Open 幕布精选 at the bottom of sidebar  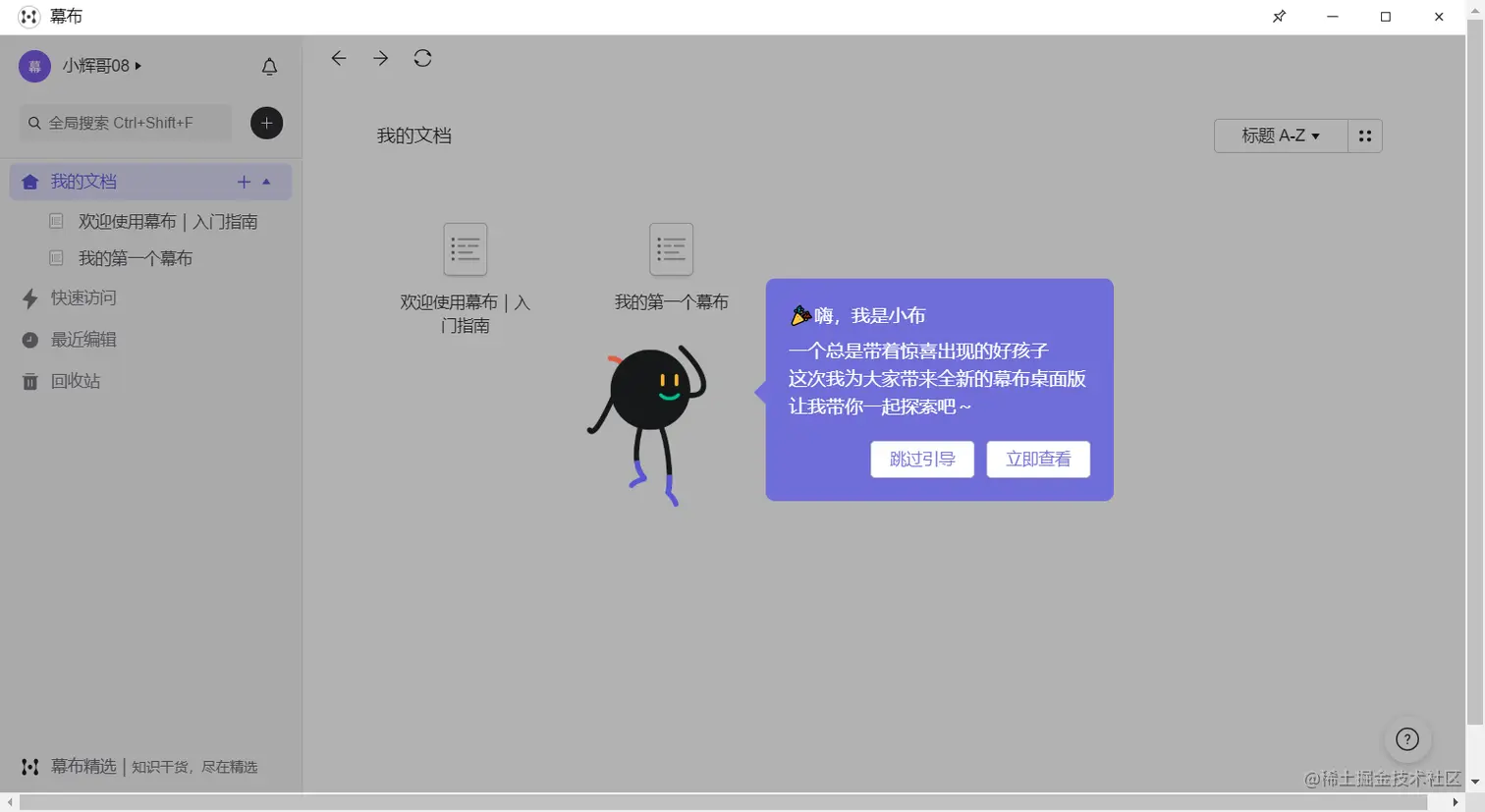click(x=83, y=767)
